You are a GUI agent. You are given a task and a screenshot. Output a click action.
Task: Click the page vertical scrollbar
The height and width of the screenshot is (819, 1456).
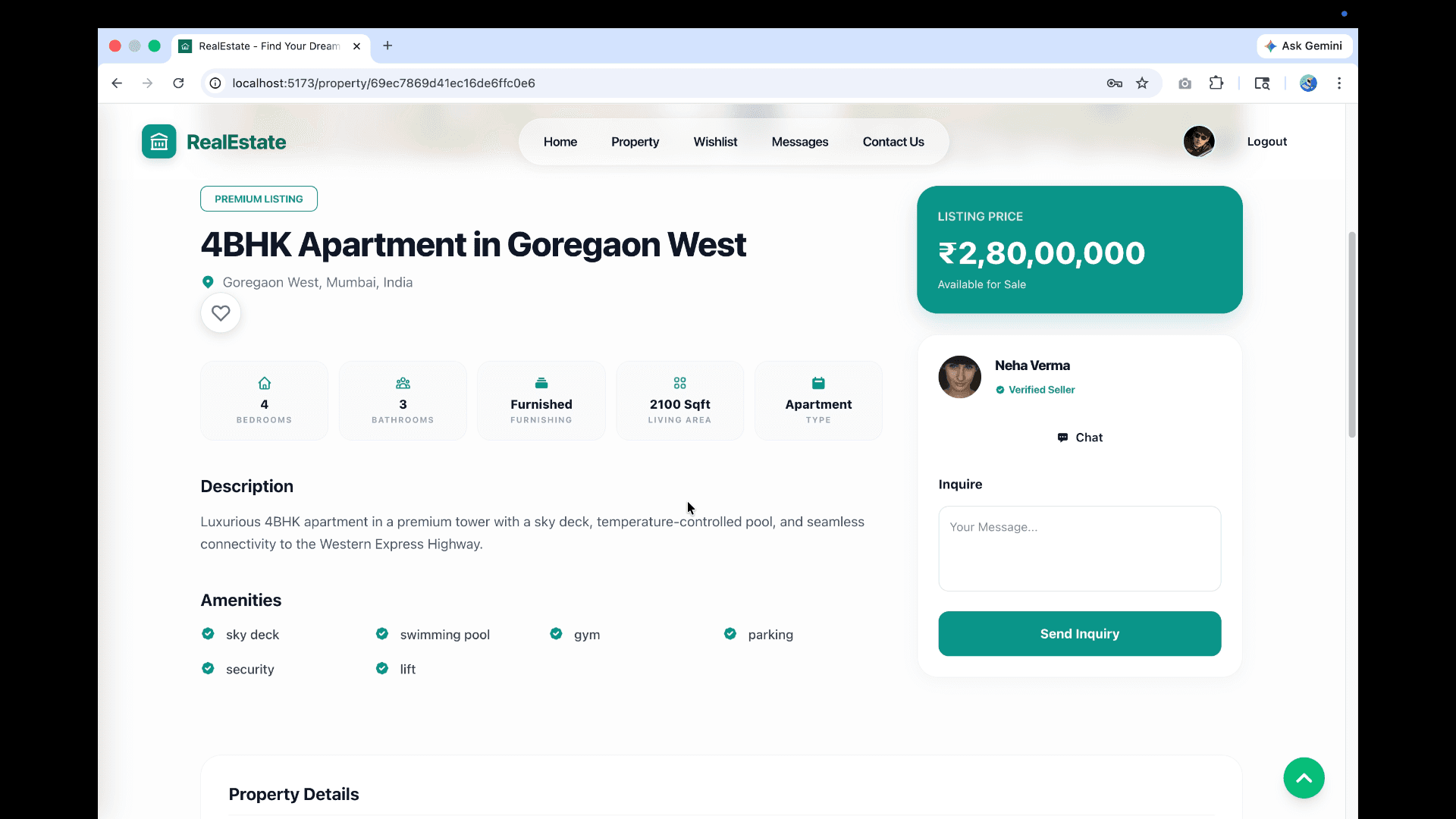point(1351,334)
